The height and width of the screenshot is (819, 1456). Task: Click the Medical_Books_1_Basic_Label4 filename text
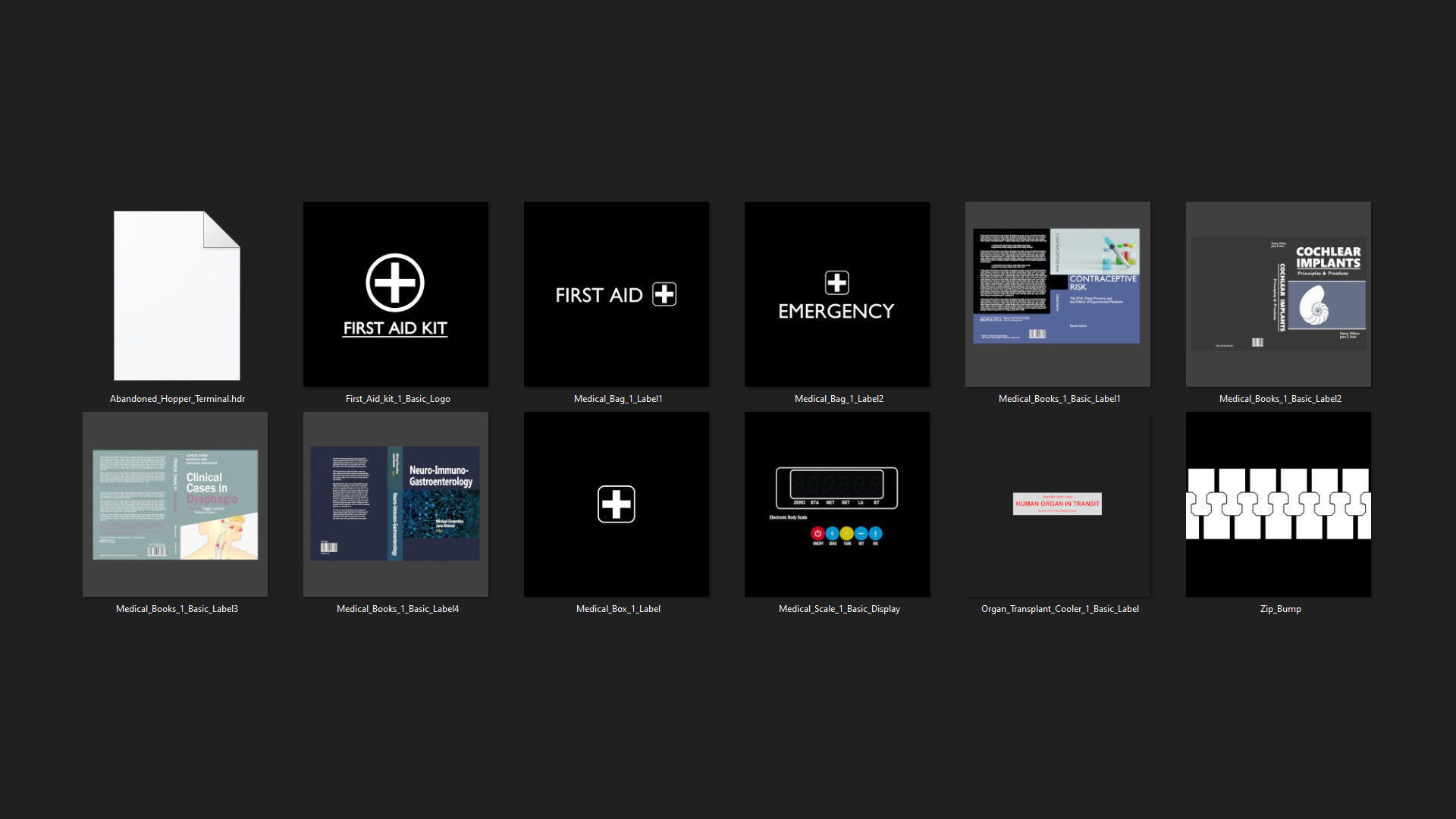pyautogui.click(x=397, y=609)
